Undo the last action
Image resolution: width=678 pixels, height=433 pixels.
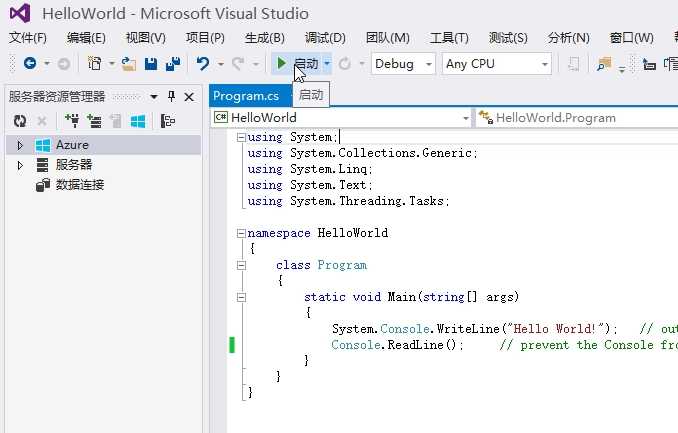click(203, 64)
